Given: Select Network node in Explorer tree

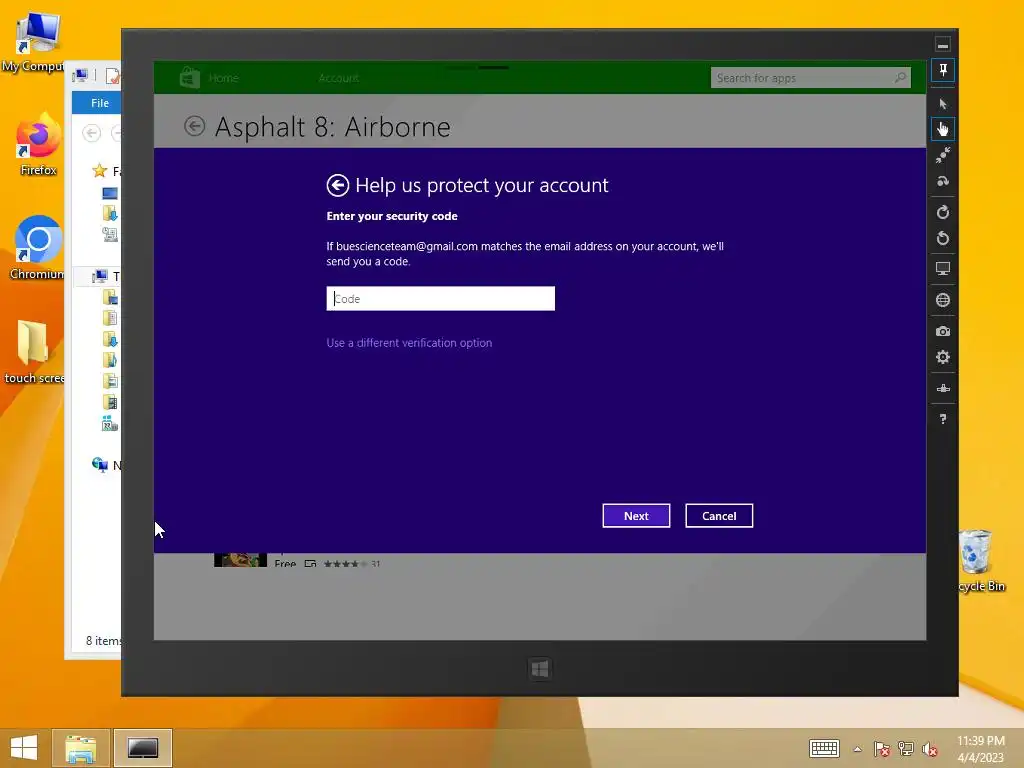Looking at the screenshot, I should click(x=99, y=465).
